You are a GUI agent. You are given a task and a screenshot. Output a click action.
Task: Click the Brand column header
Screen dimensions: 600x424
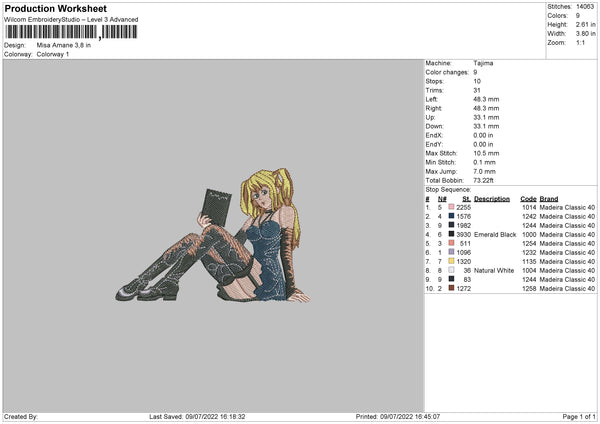coord(549,199)
